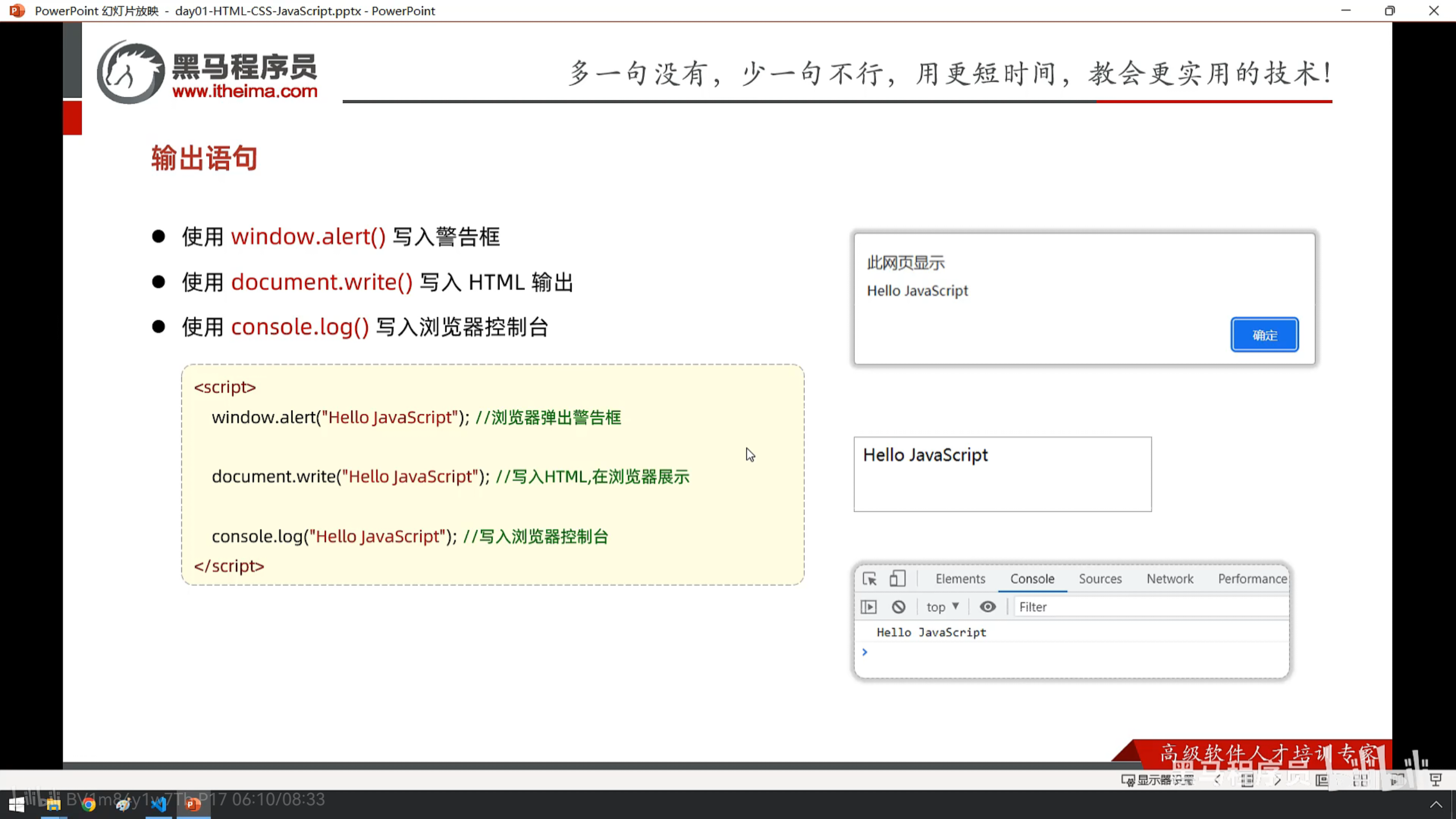Click the 输出语句 slide title

(x=204, y=158)
